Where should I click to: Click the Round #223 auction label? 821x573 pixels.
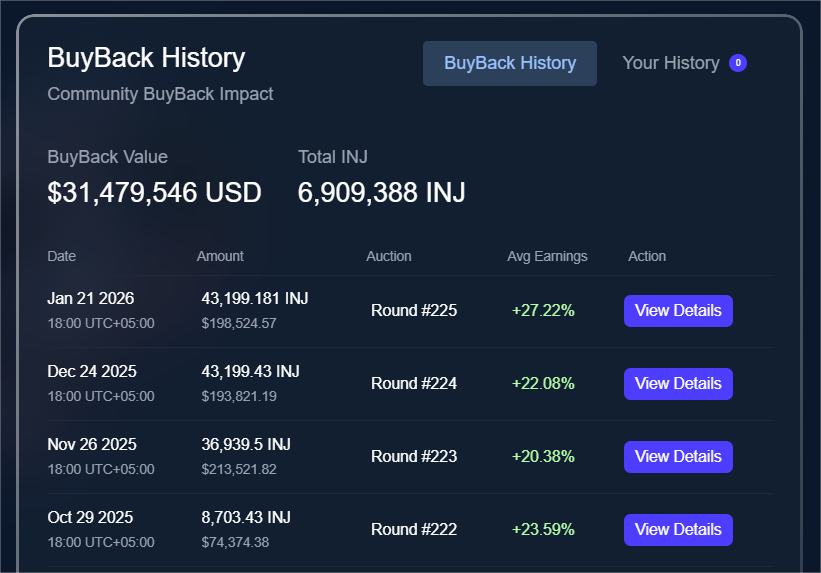414,456
